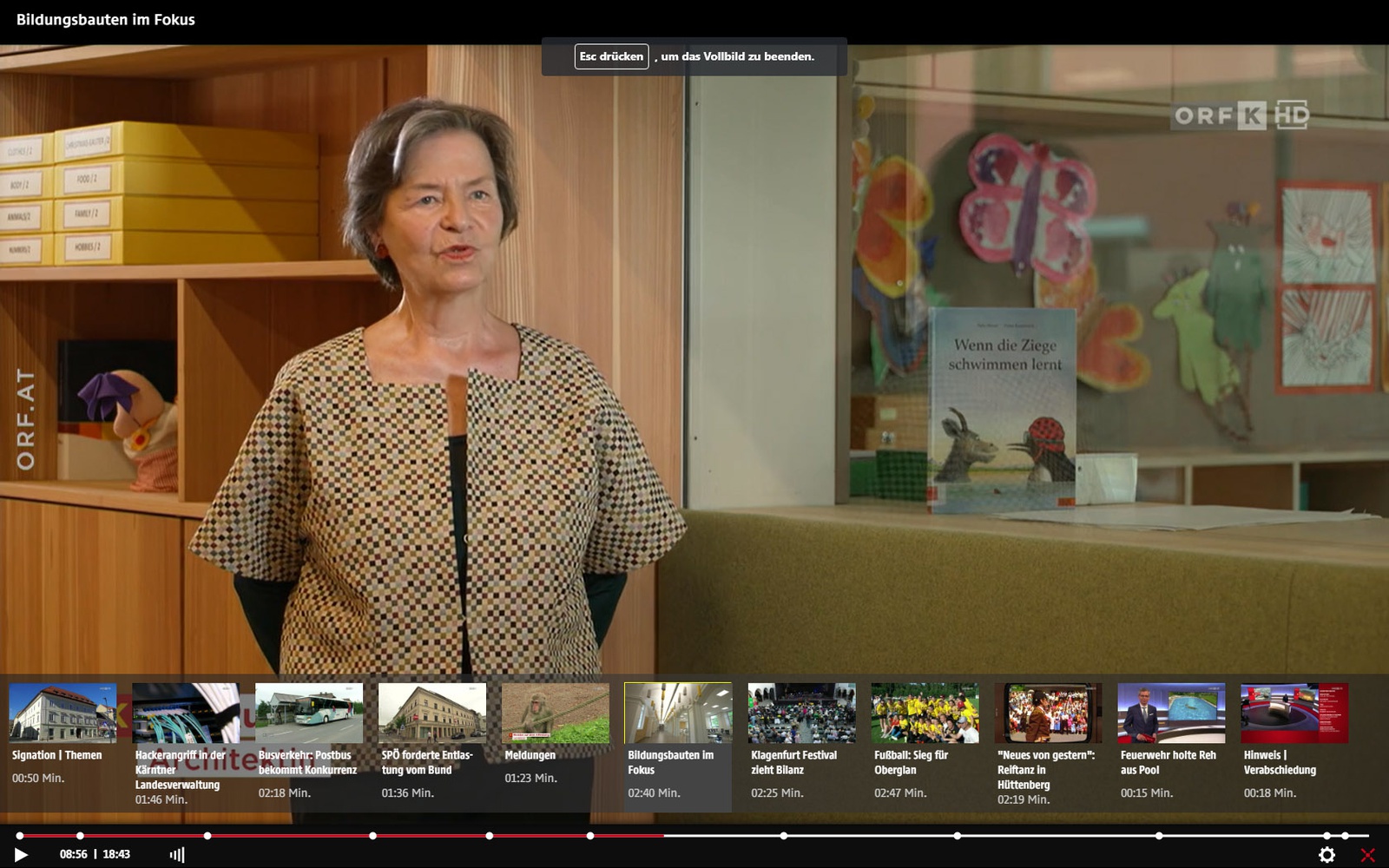Seek within the unplayed white progress bar
This screenshot has width=1389, height=868.
868,836
